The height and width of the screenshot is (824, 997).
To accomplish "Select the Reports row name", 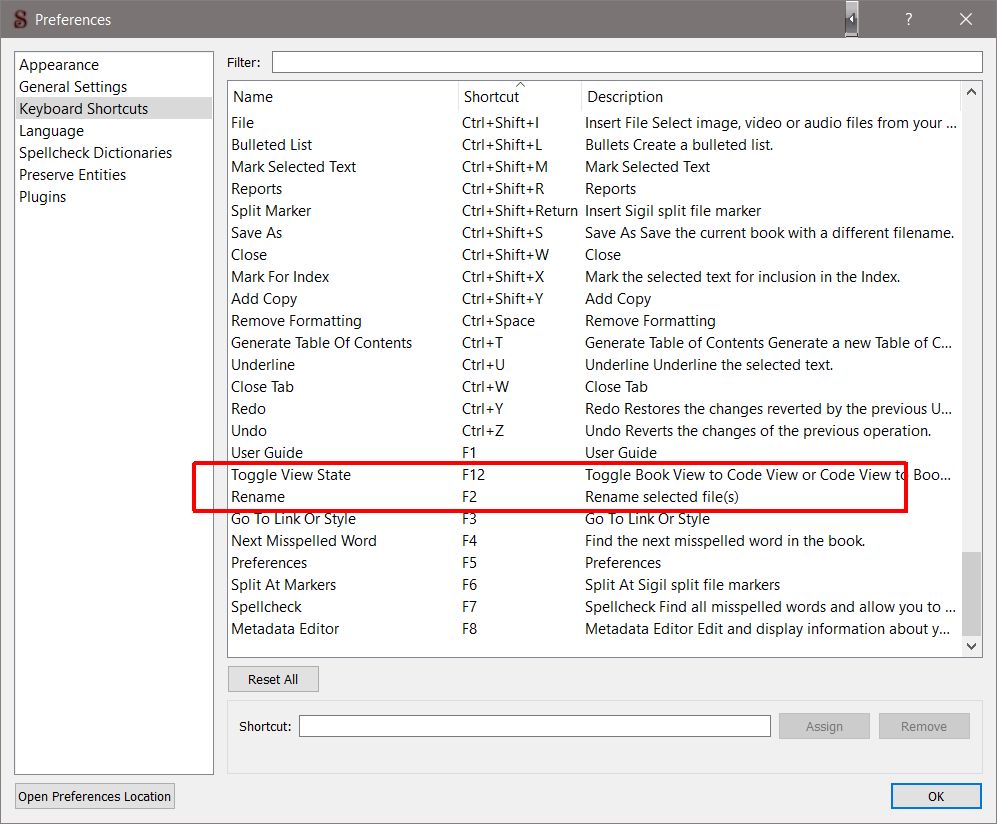I will coord(256,189).
